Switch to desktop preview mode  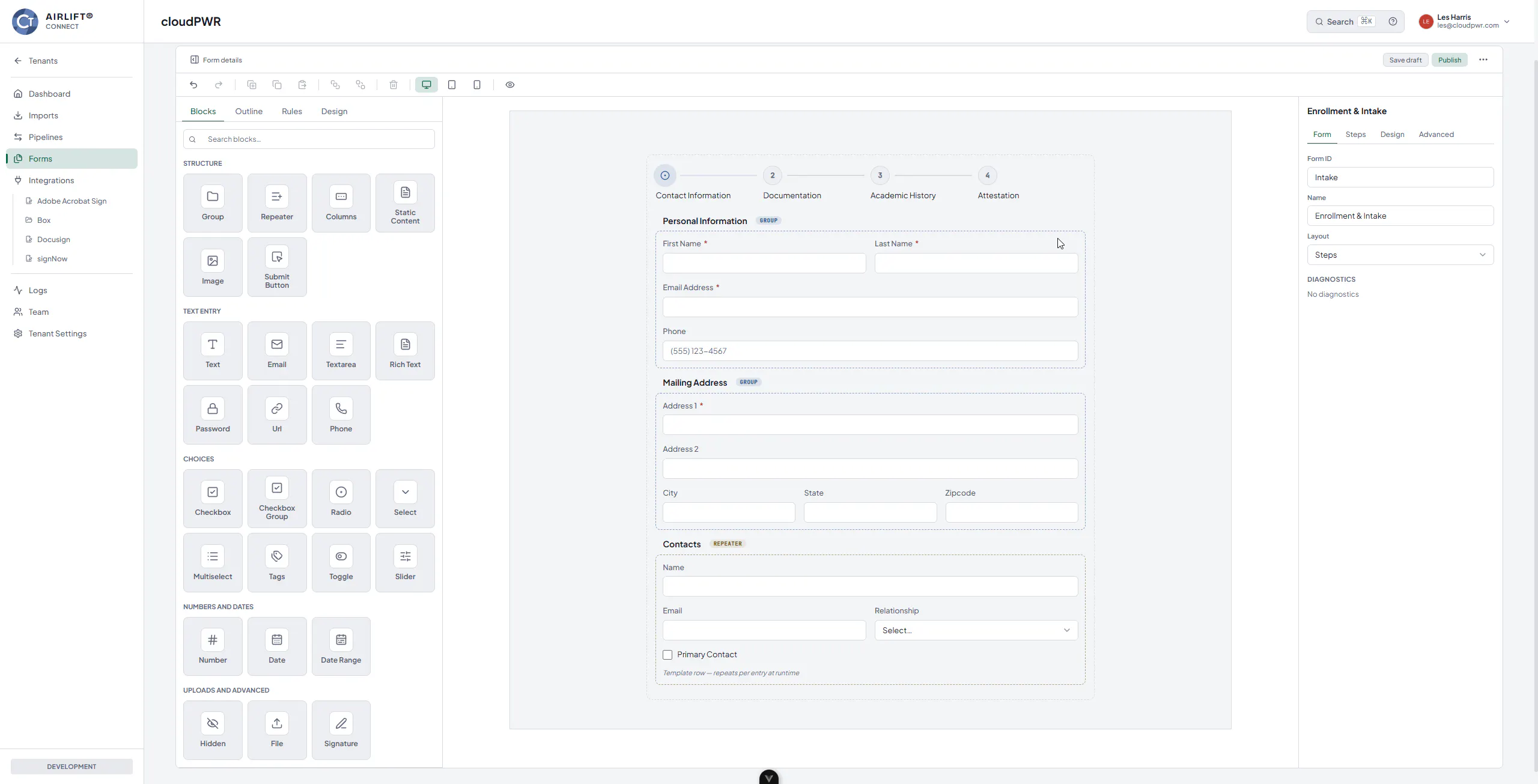tap(427, 85)
